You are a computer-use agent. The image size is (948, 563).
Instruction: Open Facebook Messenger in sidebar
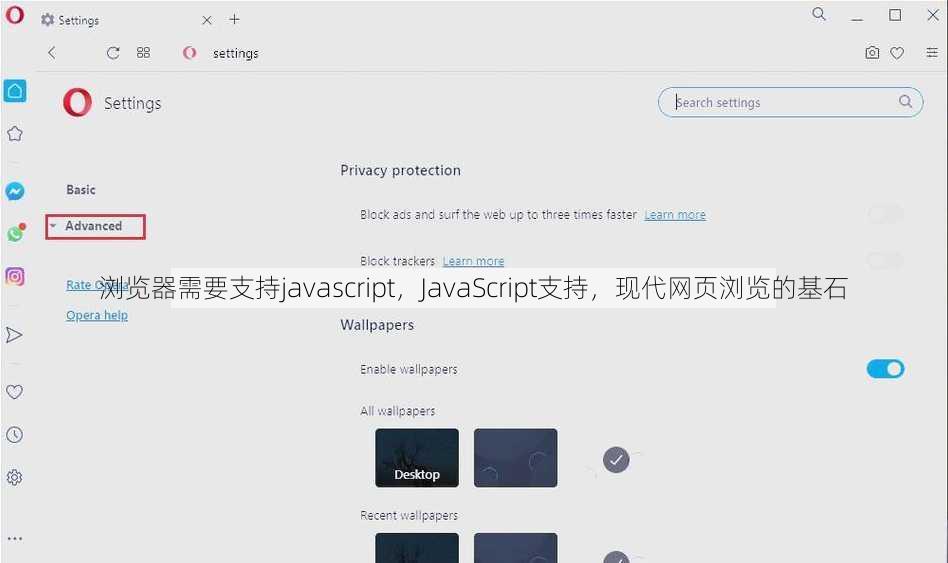click(x=15, y=191)
